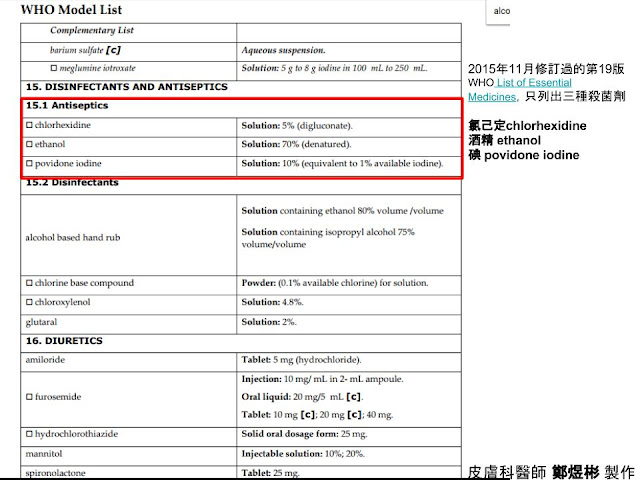Select the 'WHO Model List' heading
This screenshot has height=480, width=640.
coord(71,10)
